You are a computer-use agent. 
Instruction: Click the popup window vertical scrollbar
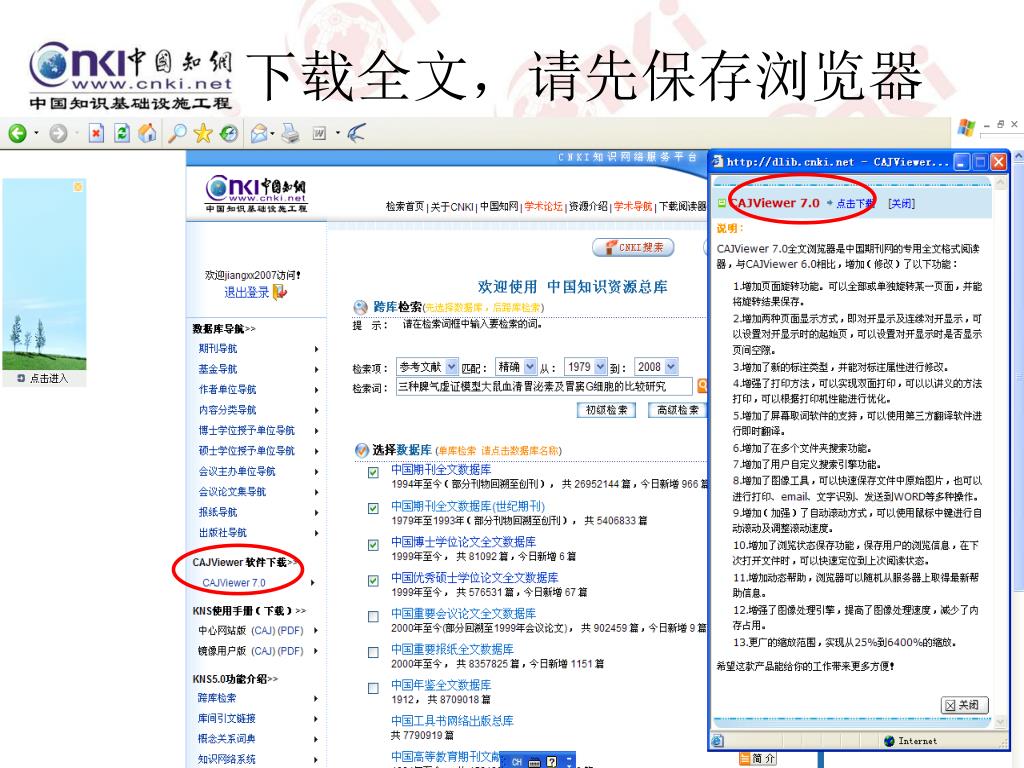(1000, 451)
